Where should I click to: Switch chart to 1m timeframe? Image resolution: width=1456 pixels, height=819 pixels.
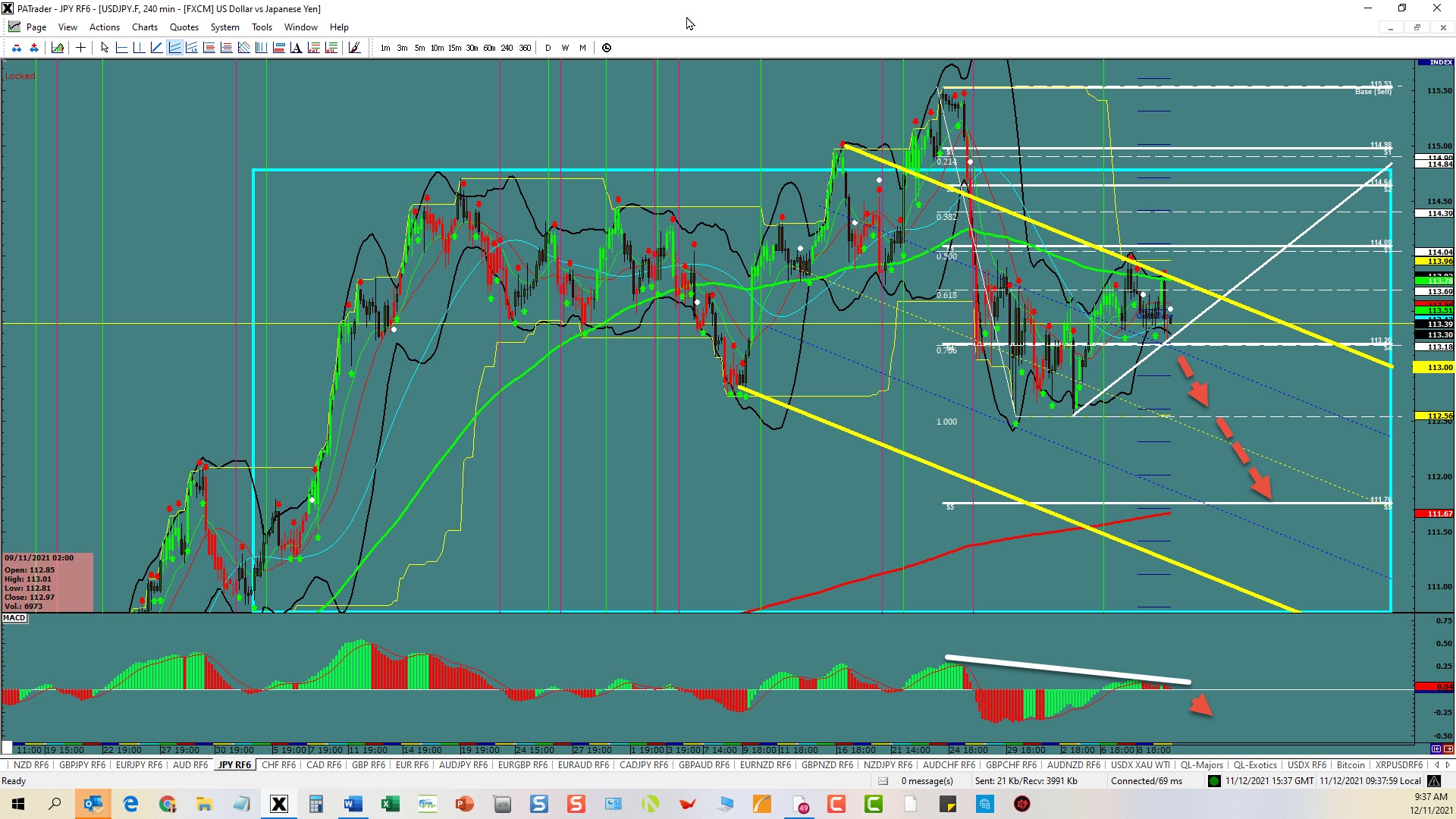click(385, 48)
